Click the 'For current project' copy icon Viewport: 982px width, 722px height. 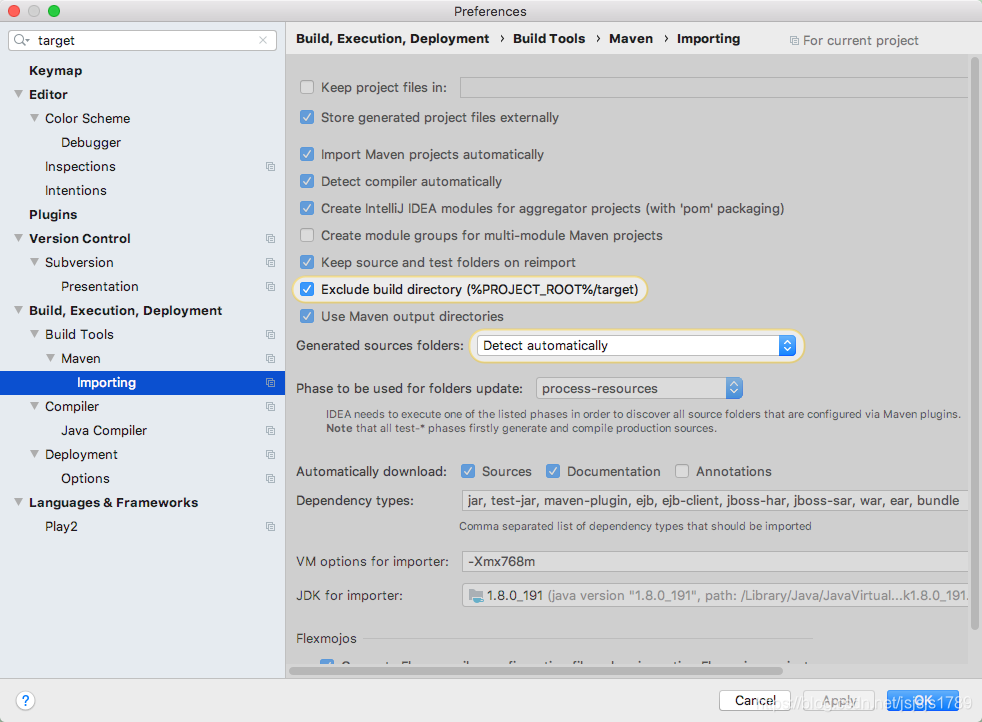point(794,41)
